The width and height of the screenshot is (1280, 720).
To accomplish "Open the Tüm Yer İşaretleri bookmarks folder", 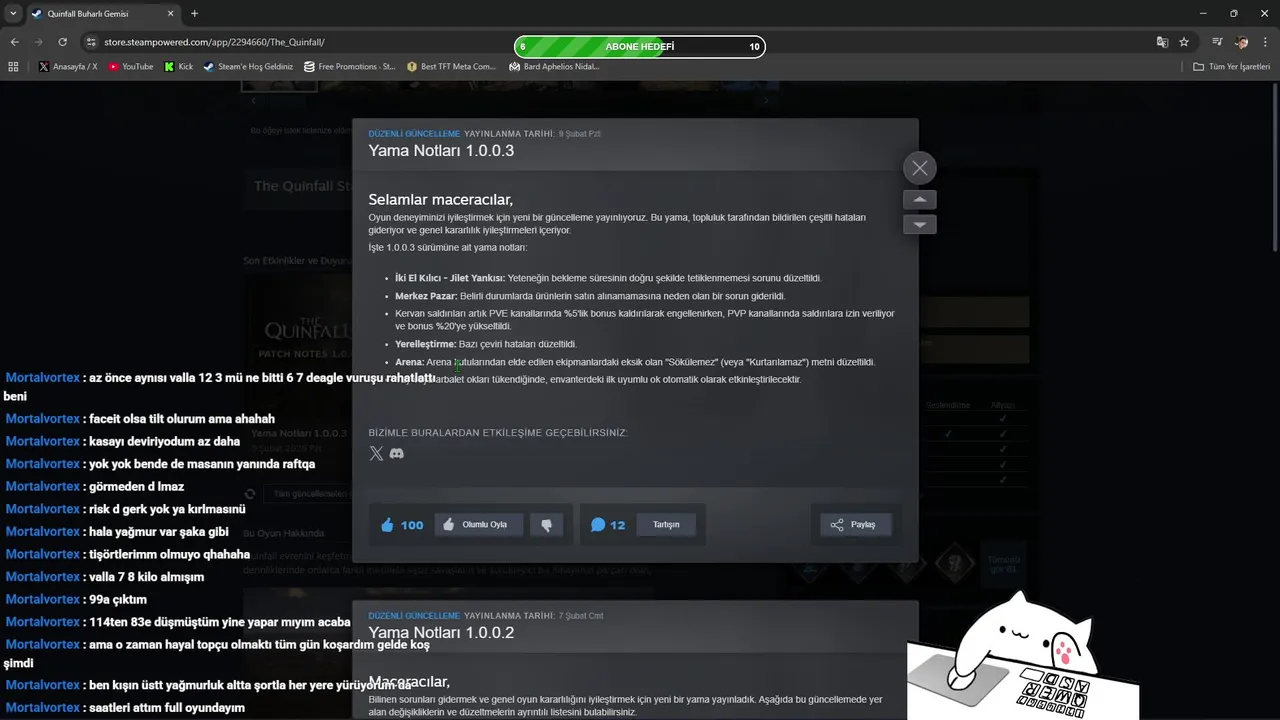I will tap(1232, 66).
